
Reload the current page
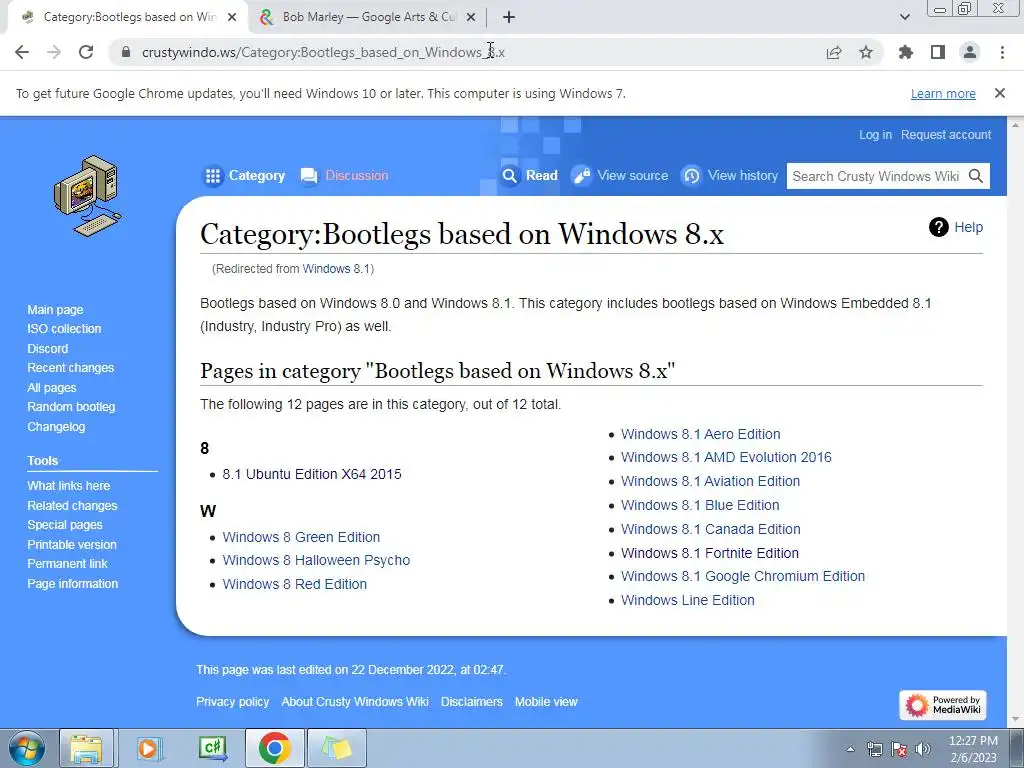coord(86,52)
